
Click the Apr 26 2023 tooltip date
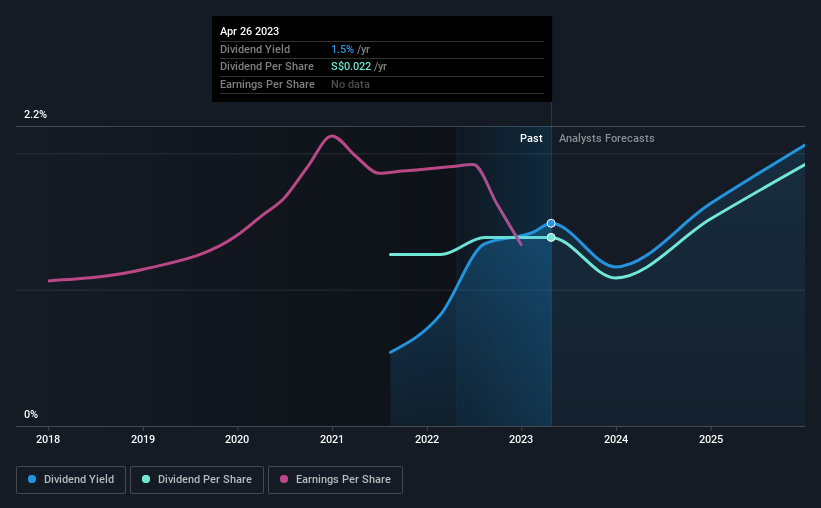[x=249, y=31]
